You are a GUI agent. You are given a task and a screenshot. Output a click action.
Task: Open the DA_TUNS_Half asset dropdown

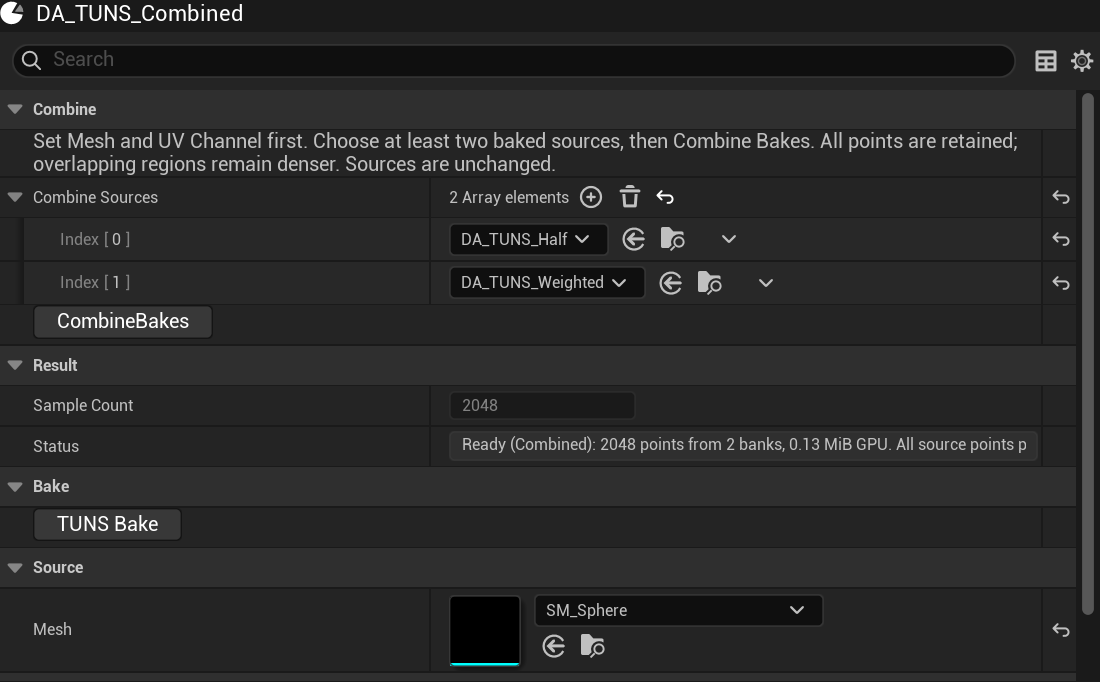coord(528,239)
